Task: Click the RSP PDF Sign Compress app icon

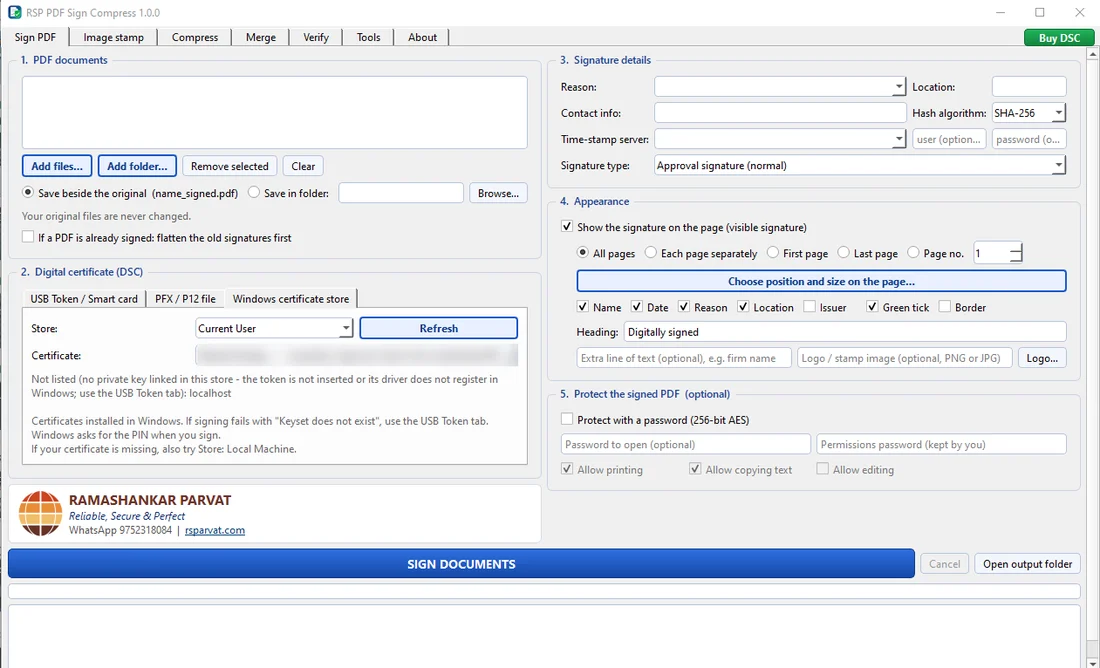Action: [14, 13]
